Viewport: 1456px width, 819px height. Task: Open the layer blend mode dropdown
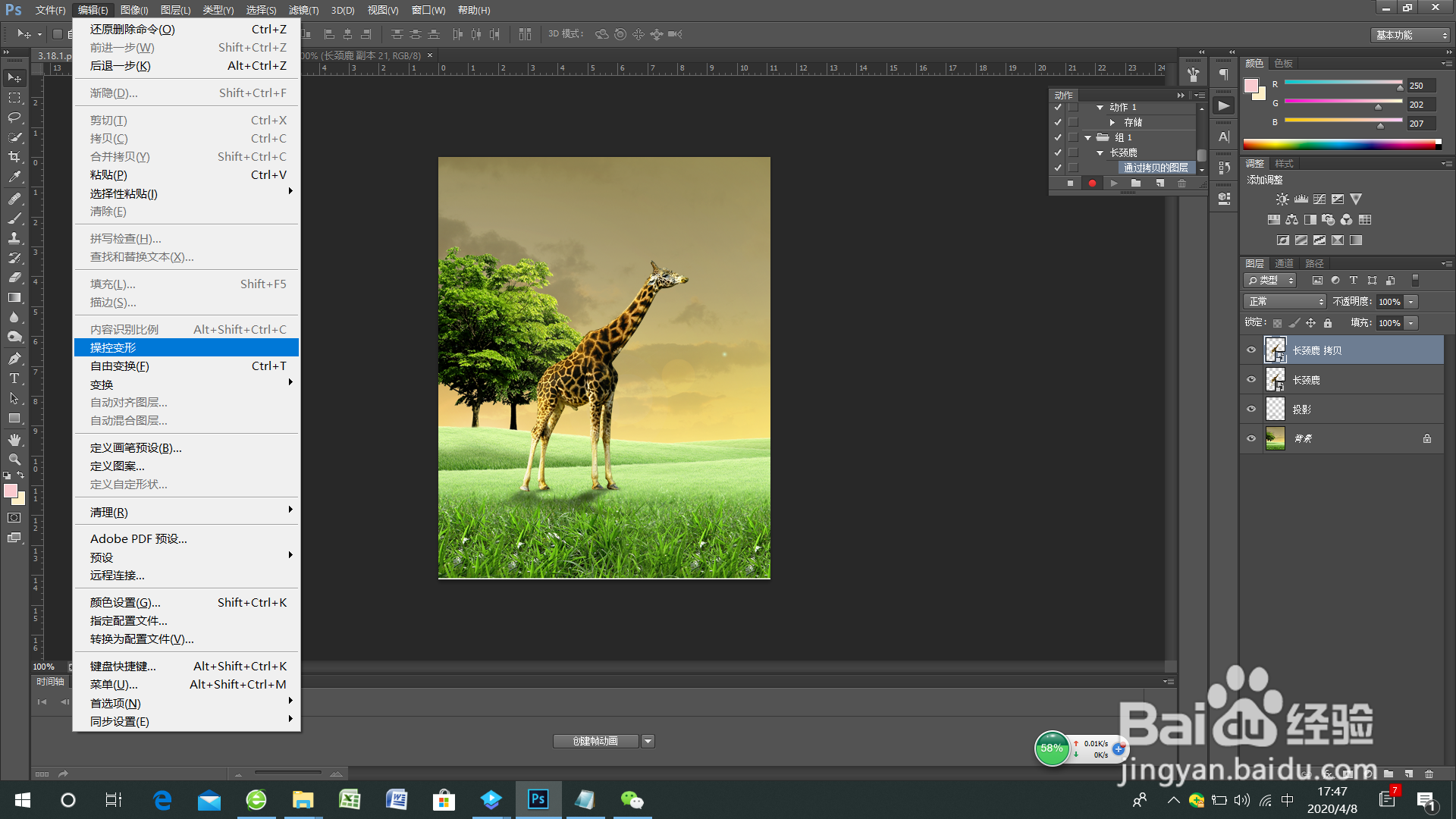[1285, 302]
